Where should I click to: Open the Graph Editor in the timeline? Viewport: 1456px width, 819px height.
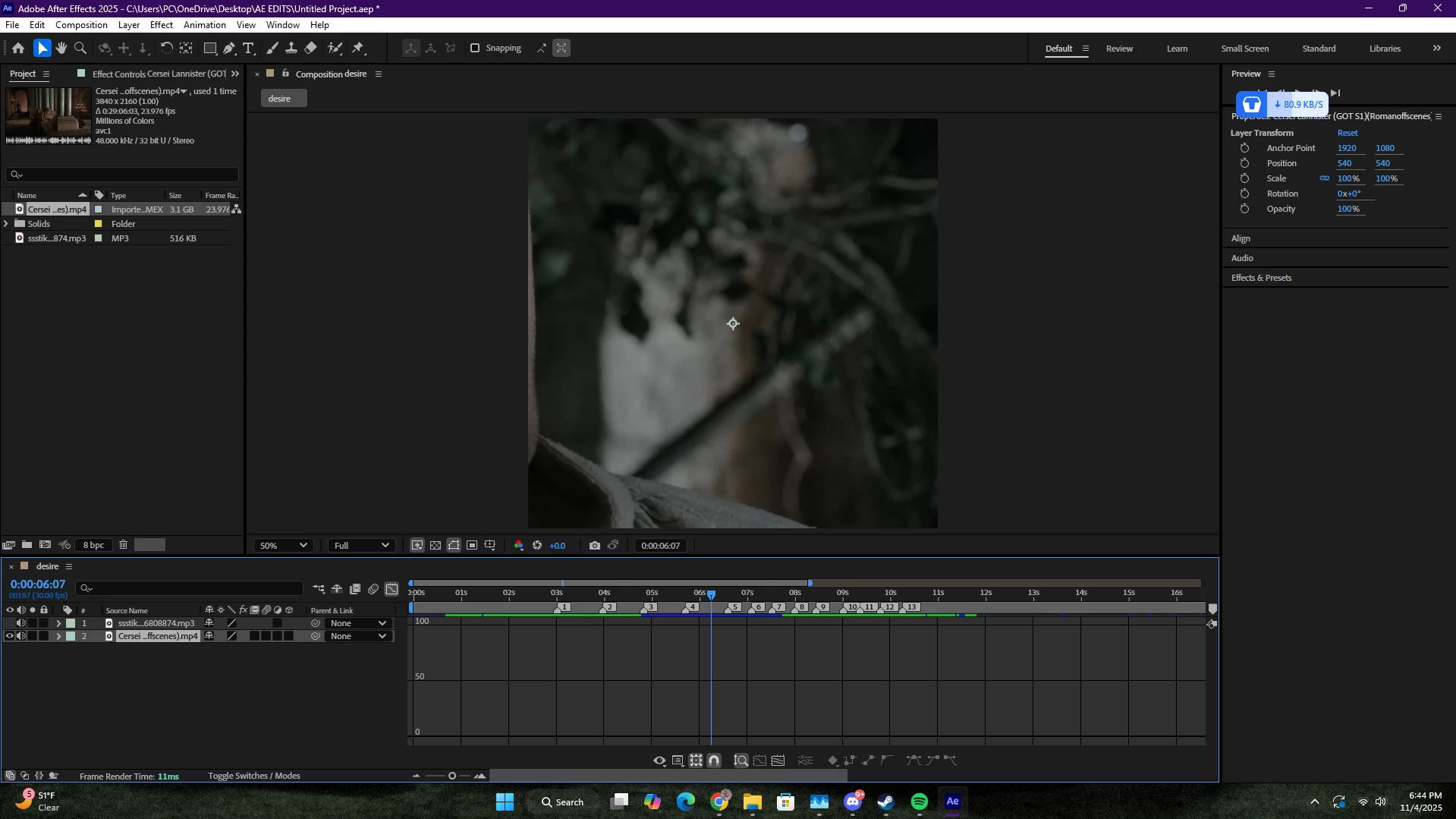(x=392, y=589)
